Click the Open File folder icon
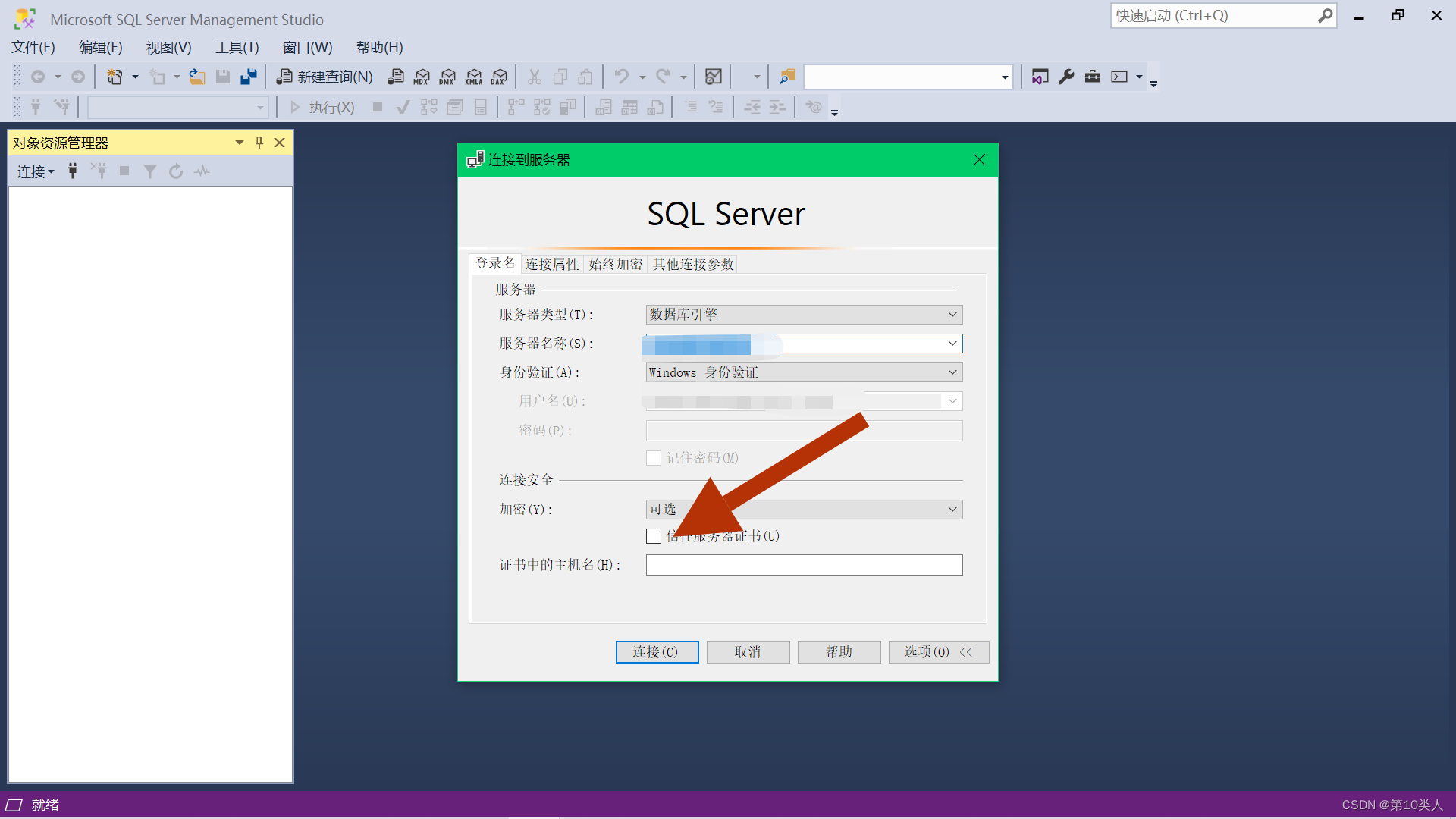The image size is (1456, 819). pos(197,77)
